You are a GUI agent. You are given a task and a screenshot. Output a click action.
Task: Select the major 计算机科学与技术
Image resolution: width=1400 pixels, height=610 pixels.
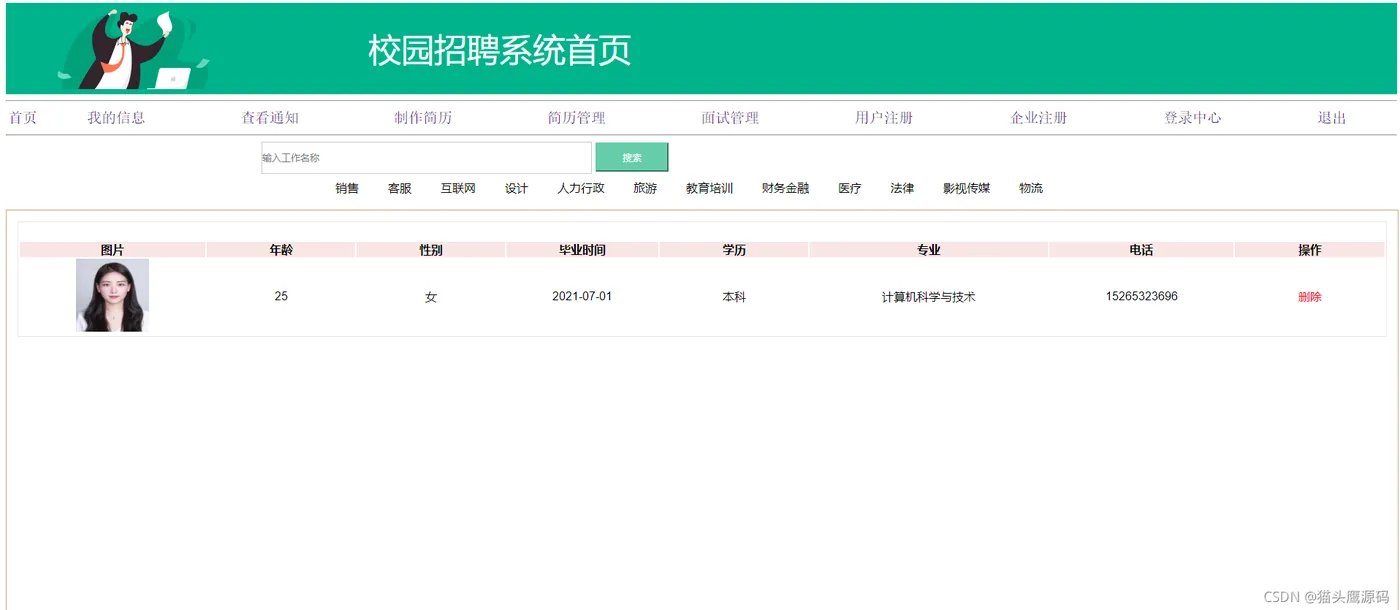(x=929, y=297)
